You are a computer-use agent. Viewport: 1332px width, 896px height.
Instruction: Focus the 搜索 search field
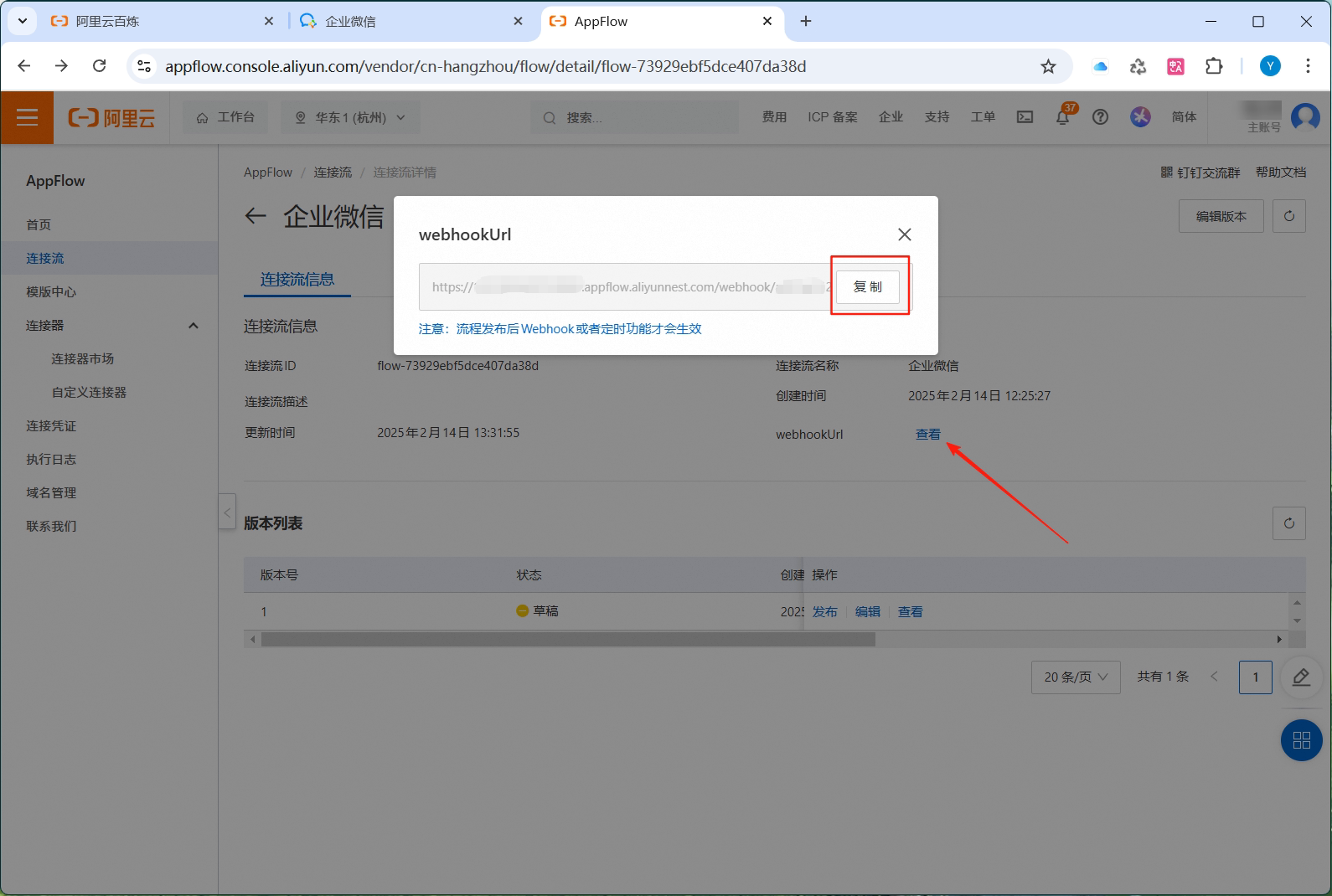(635, 117)
